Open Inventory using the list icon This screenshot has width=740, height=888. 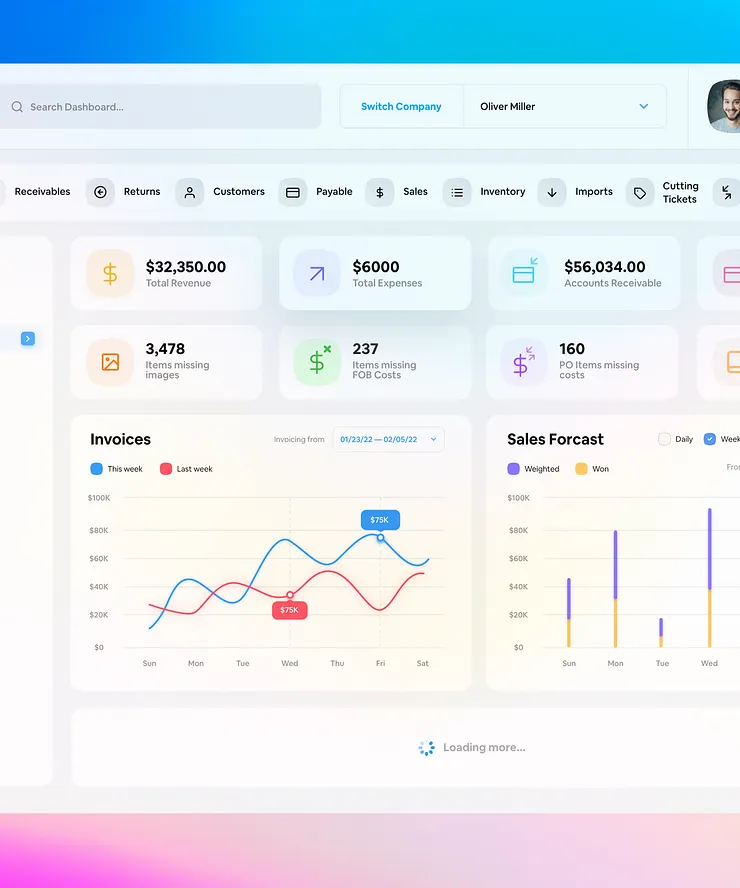click(457, 193)
